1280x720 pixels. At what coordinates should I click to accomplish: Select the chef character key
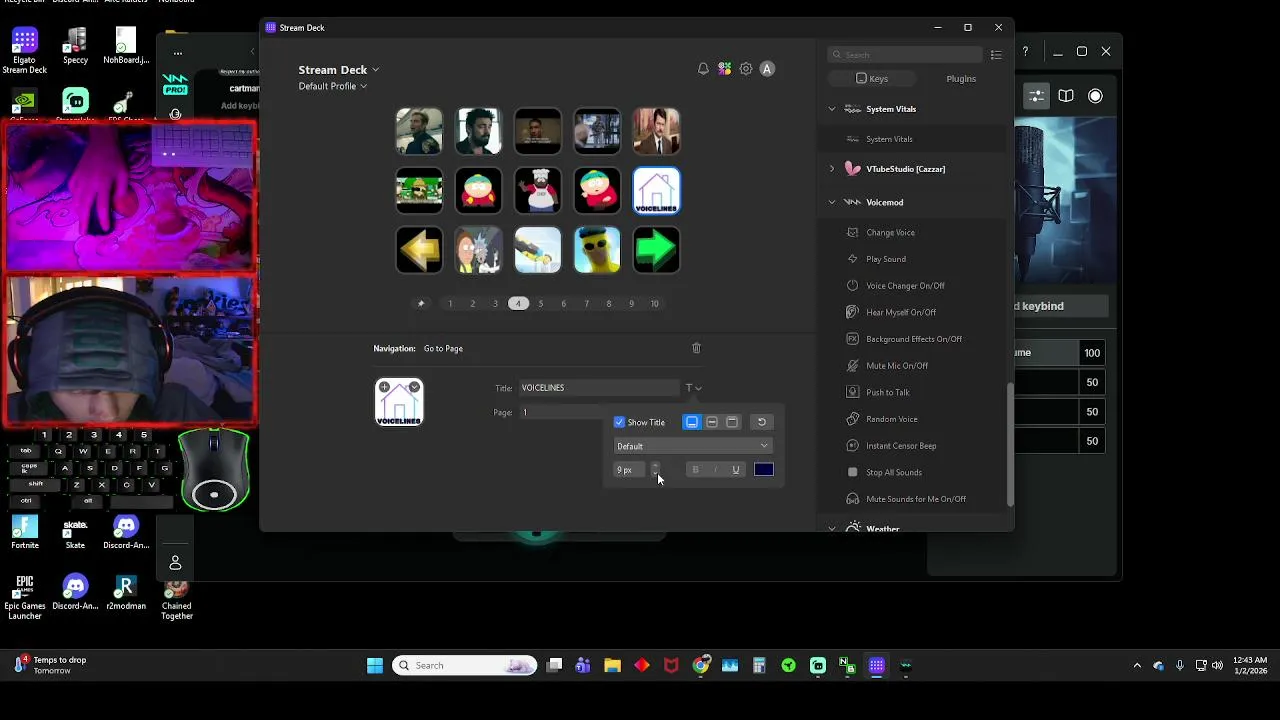pos(538,190)
